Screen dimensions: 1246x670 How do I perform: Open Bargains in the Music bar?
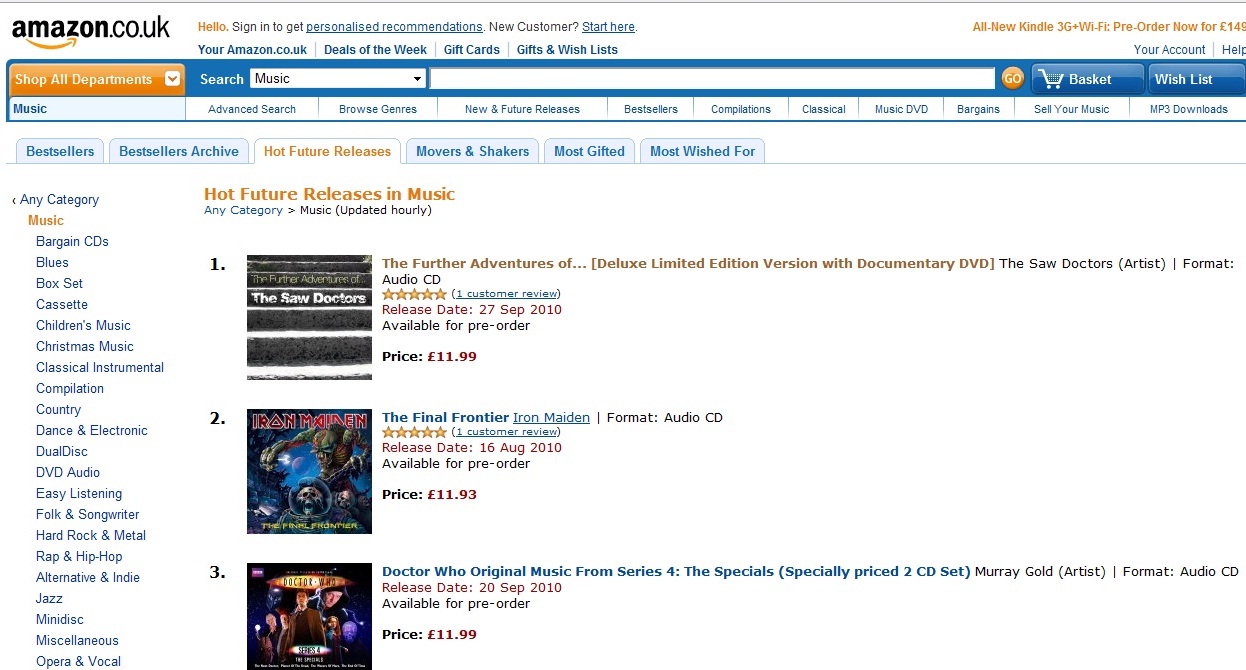[978, 109]
